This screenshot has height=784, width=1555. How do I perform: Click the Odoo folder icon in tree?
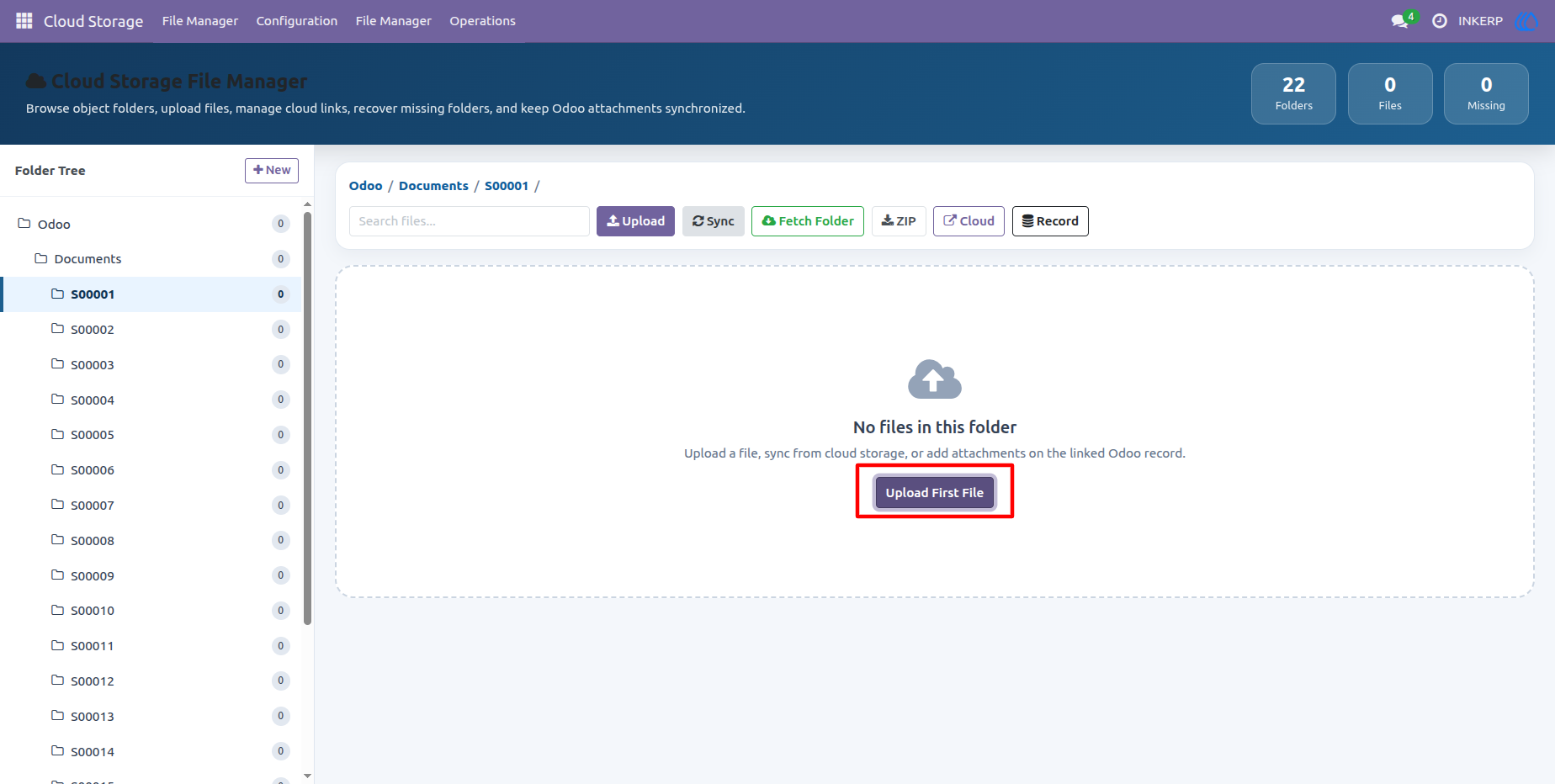(24, 224)
